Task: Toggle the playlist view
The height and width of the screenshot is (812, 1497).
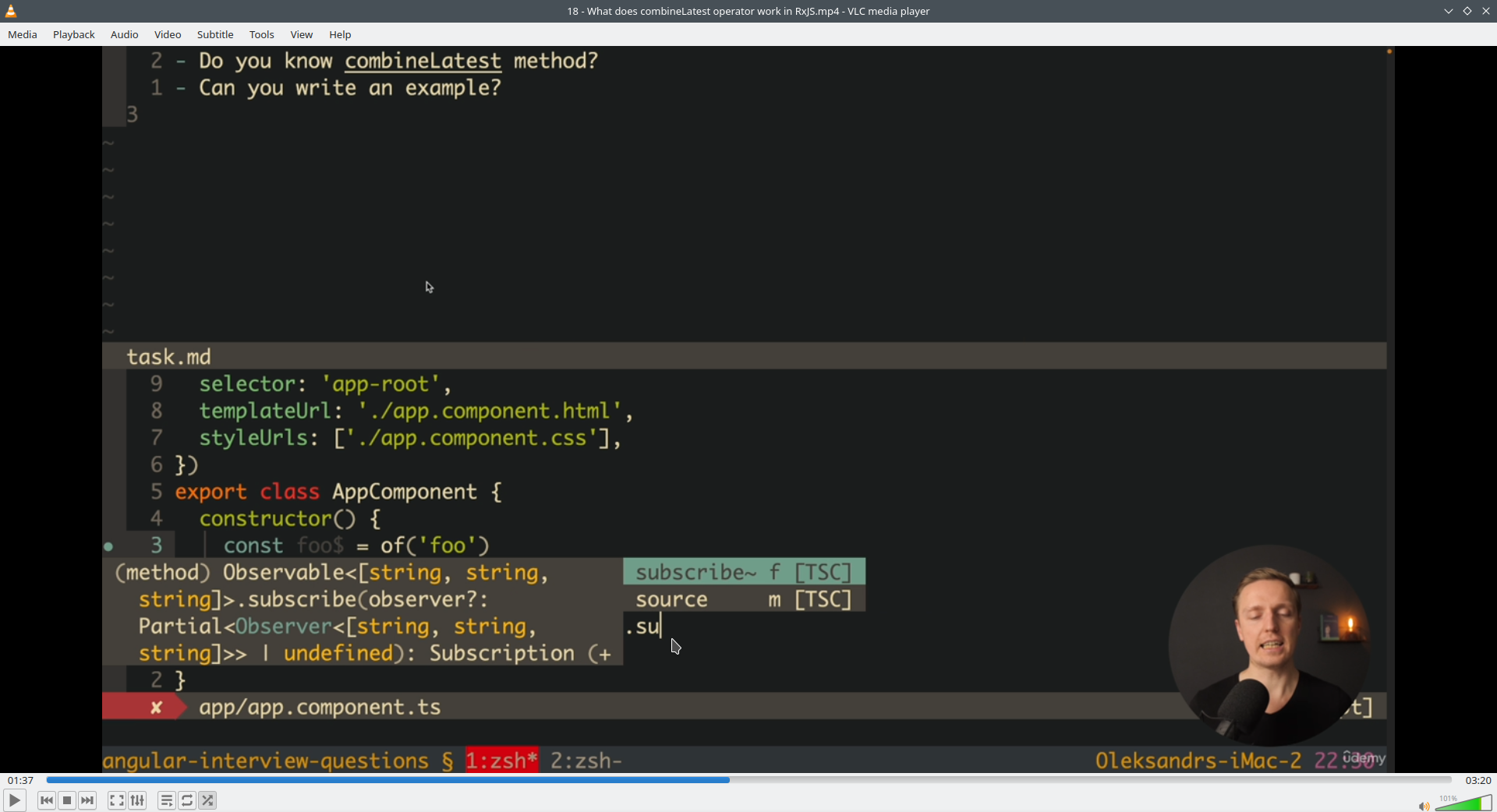Action: [167, 800]
